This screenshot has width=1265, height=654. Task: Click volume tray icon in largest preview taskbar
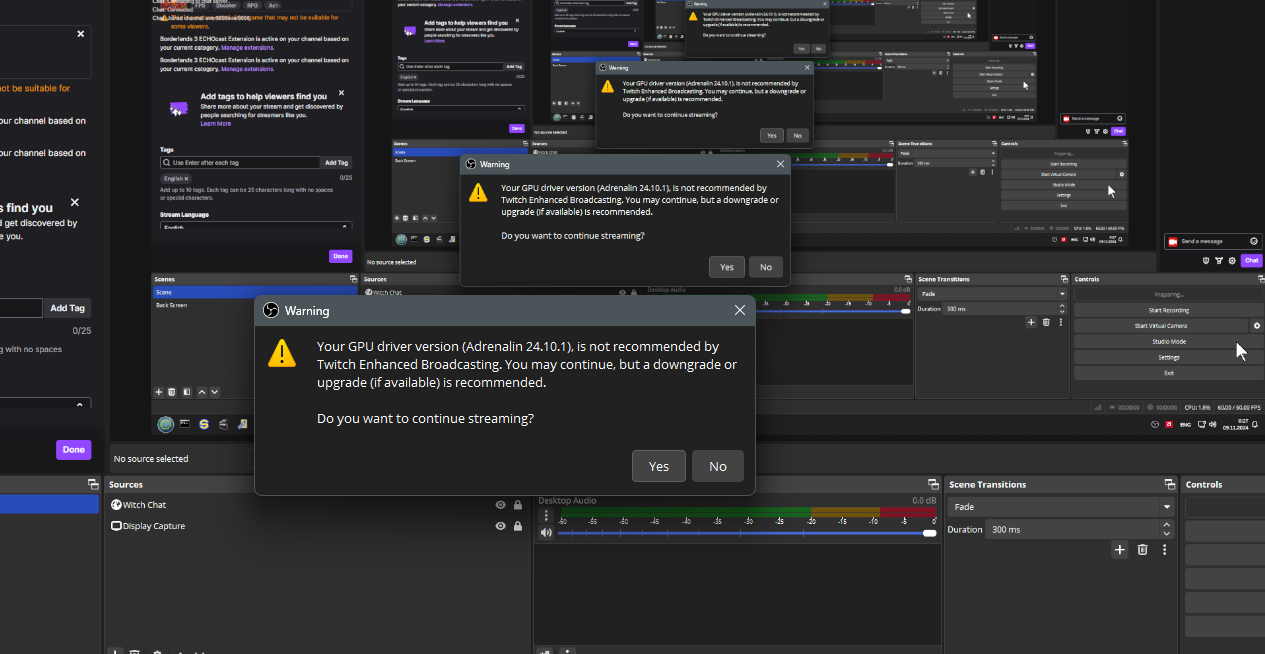(1213, 424)
